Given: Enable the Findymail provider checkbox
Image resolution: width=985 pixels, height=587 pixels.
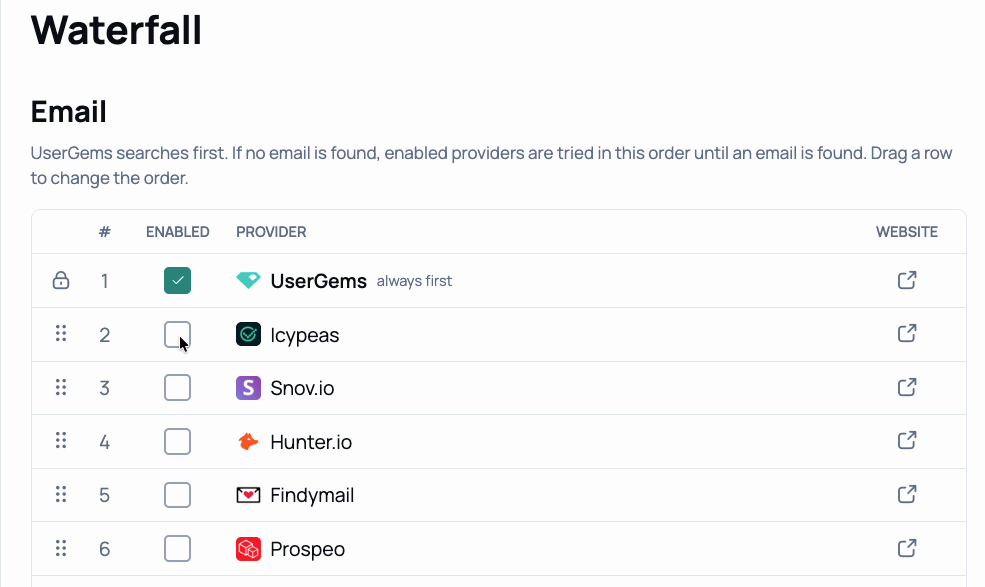Looking at the screenshot, I should click(177, 495).
